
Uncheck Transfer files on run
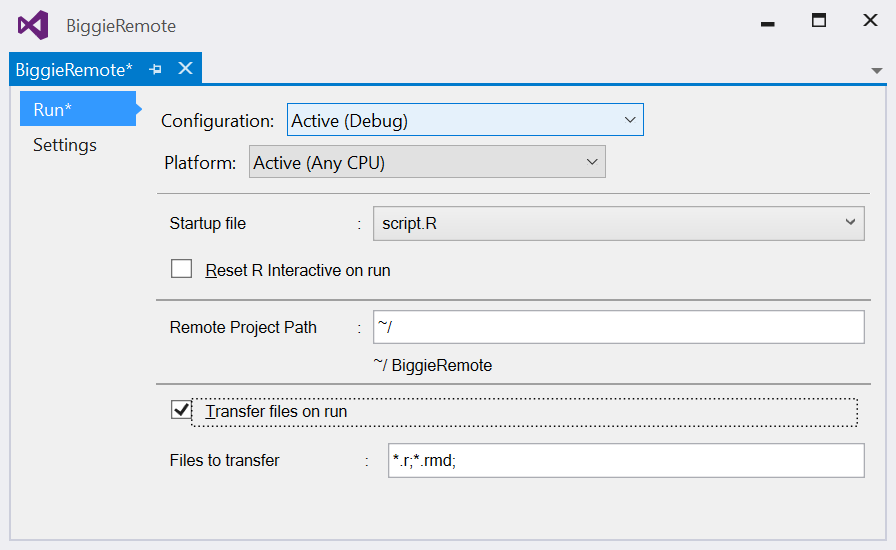click(181, 410)
